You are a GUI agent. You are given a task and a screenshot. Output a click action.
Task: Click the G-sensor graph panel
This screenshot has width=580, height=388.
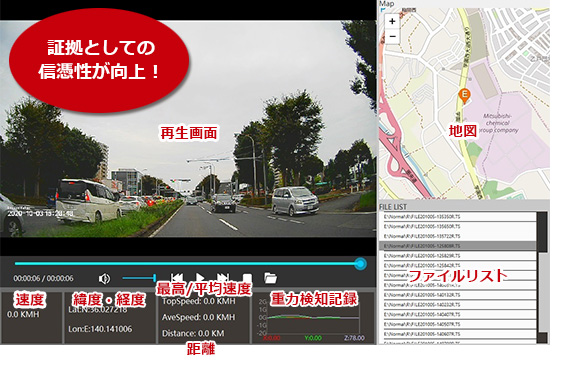click(313, 318)
